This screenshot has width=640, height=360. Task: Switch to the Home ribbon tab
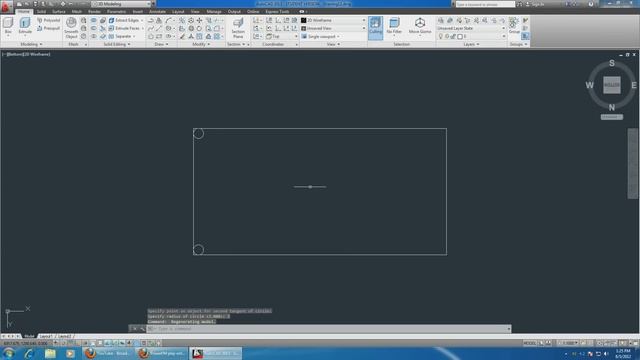click(x=24, y=11)
